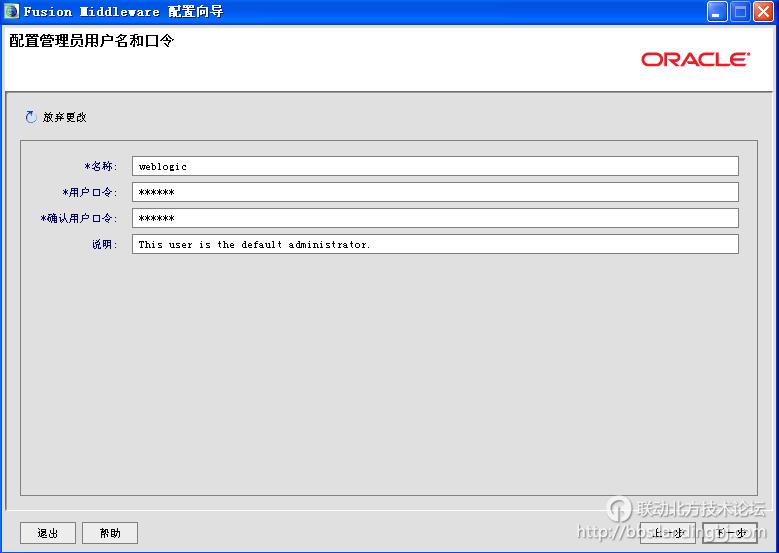Image resolution: width=779 pixels, height=553 pixels.
Task: Edit the 说明 description field
Action: point(435,244)
